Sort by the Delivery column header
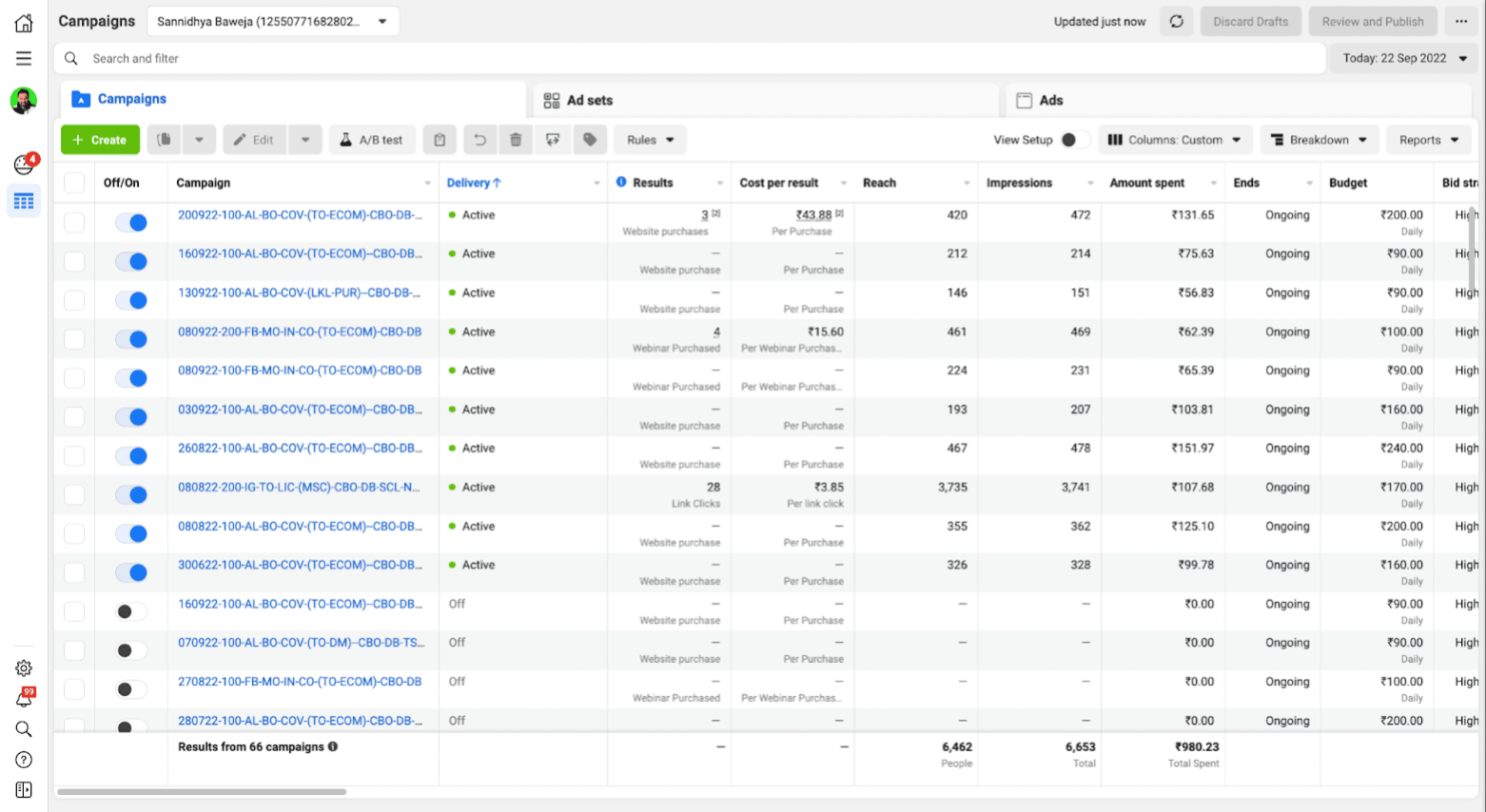This screenshot has width=1486, height=812. [x=474, y=183]
